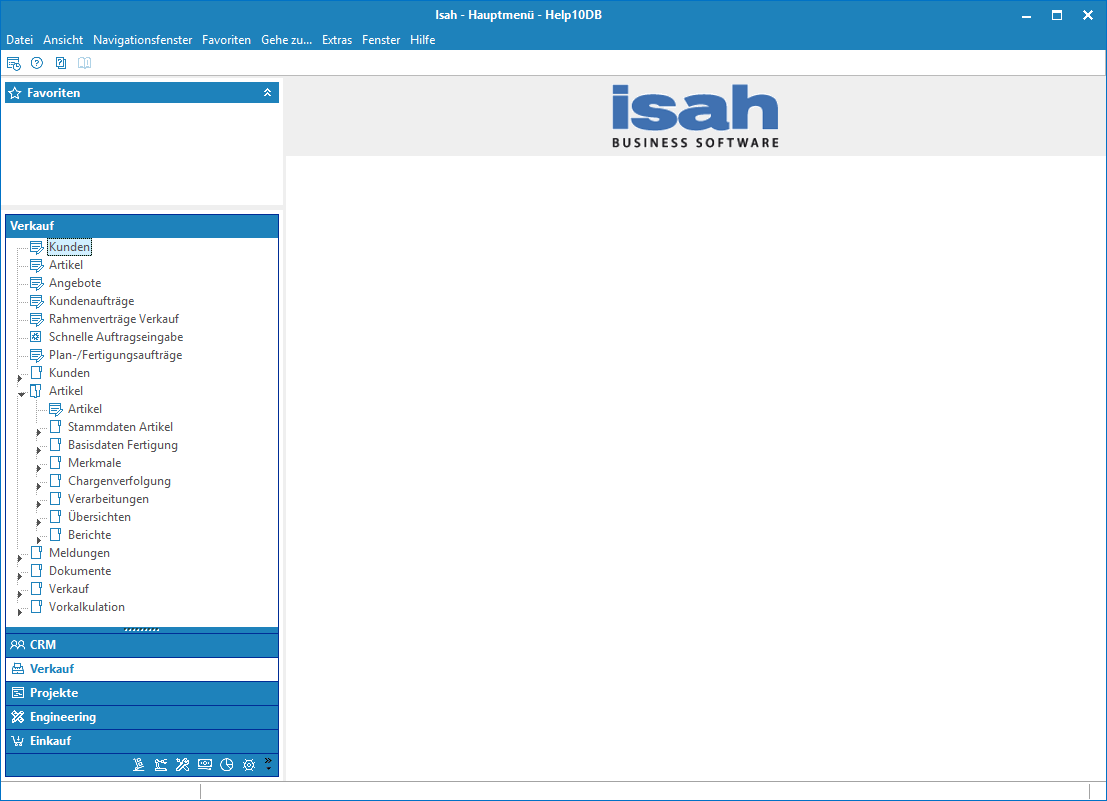The height and width of the screenshot is (801, 1107).
Task: Open the Favoriten menu in the menu bar
Action: pyautogui.click(x=226, y=40)
